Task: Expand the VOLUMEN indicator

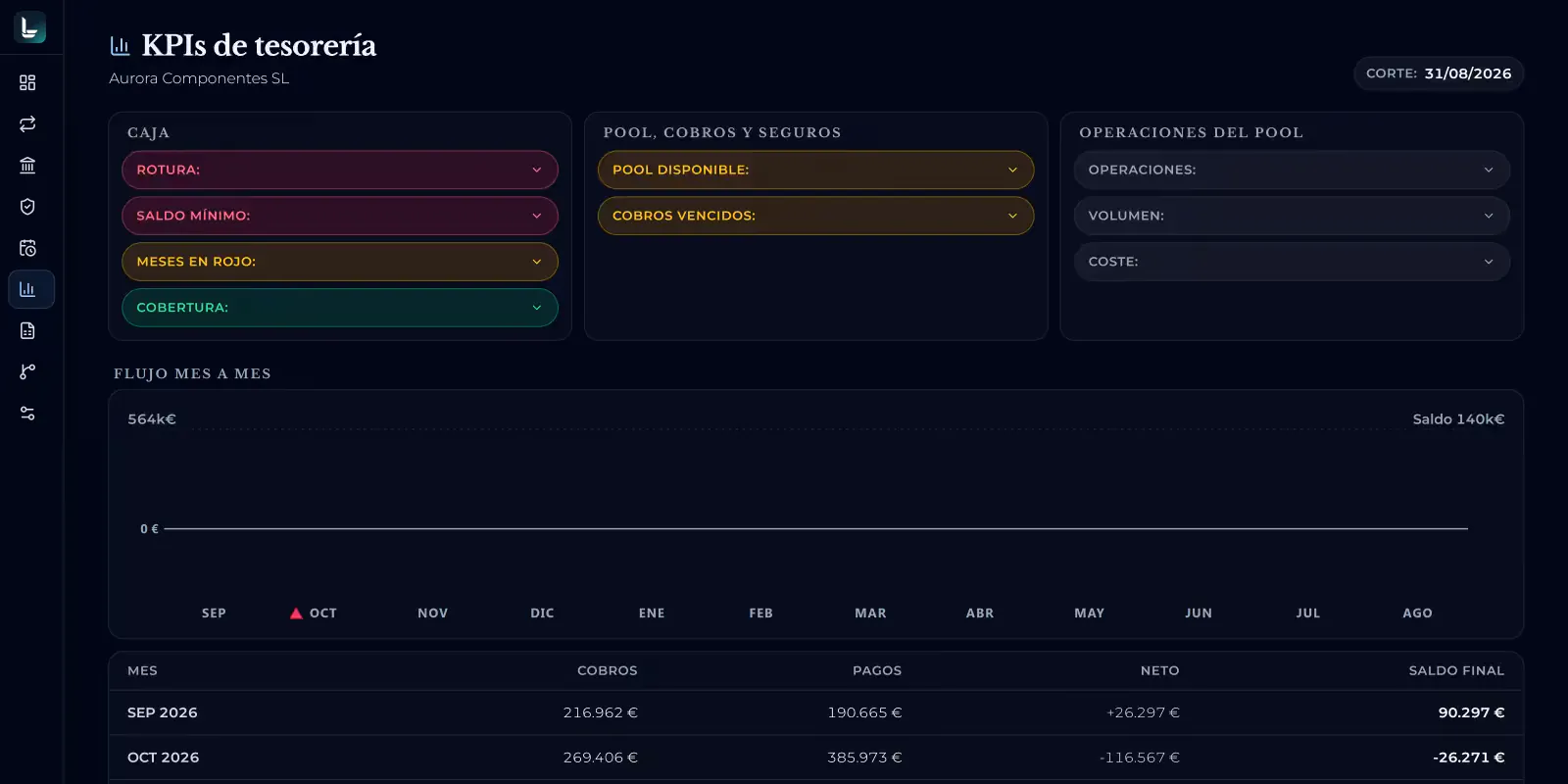Action: (x=1292, y=216)
